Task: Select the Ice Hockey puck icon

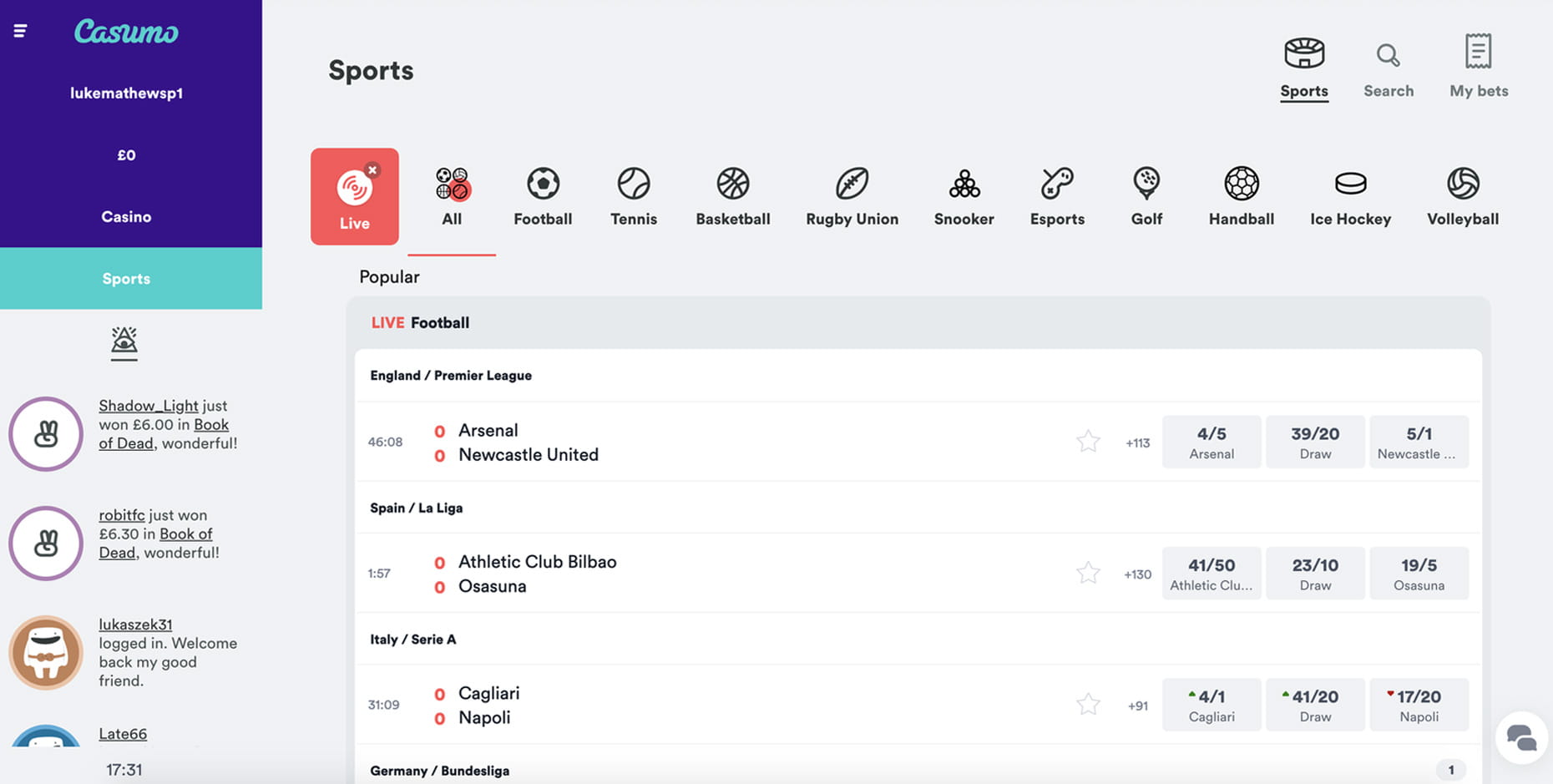Action: (1350, 183)
